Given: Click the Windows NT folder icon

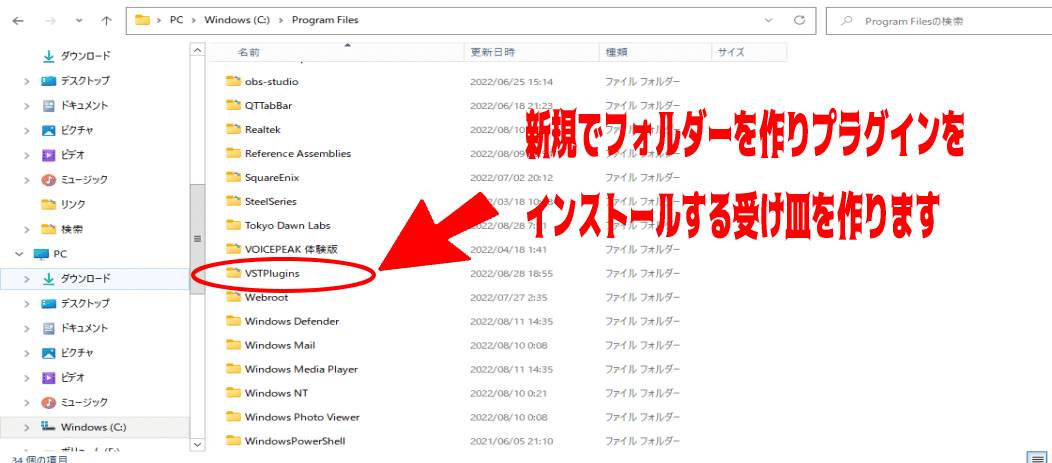Looking at the screenshot, I should [233, 393].
